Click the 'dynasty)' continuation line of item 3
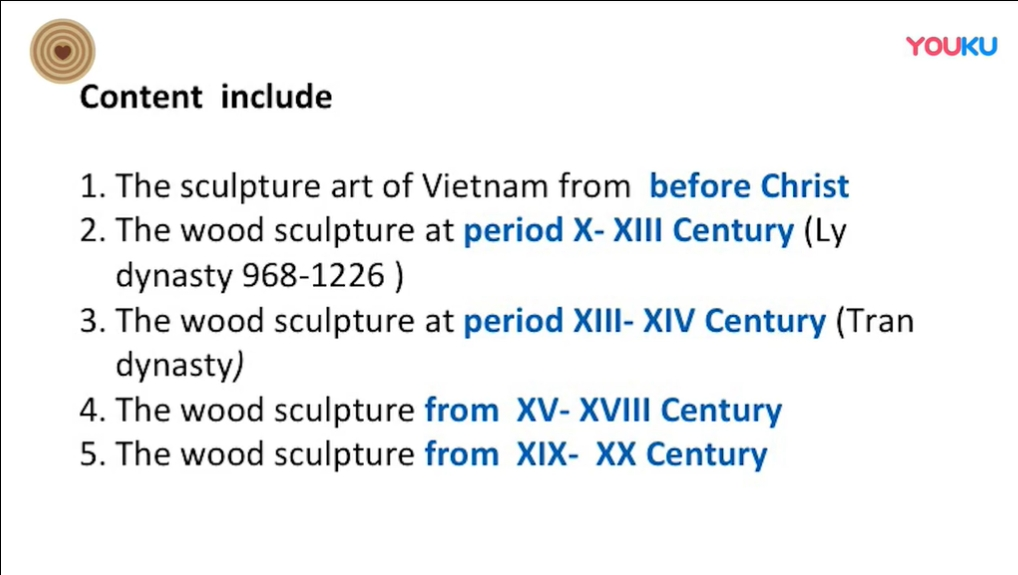Image resolution: width=1018 pixels, height=575 pixels. pos(180,365)
